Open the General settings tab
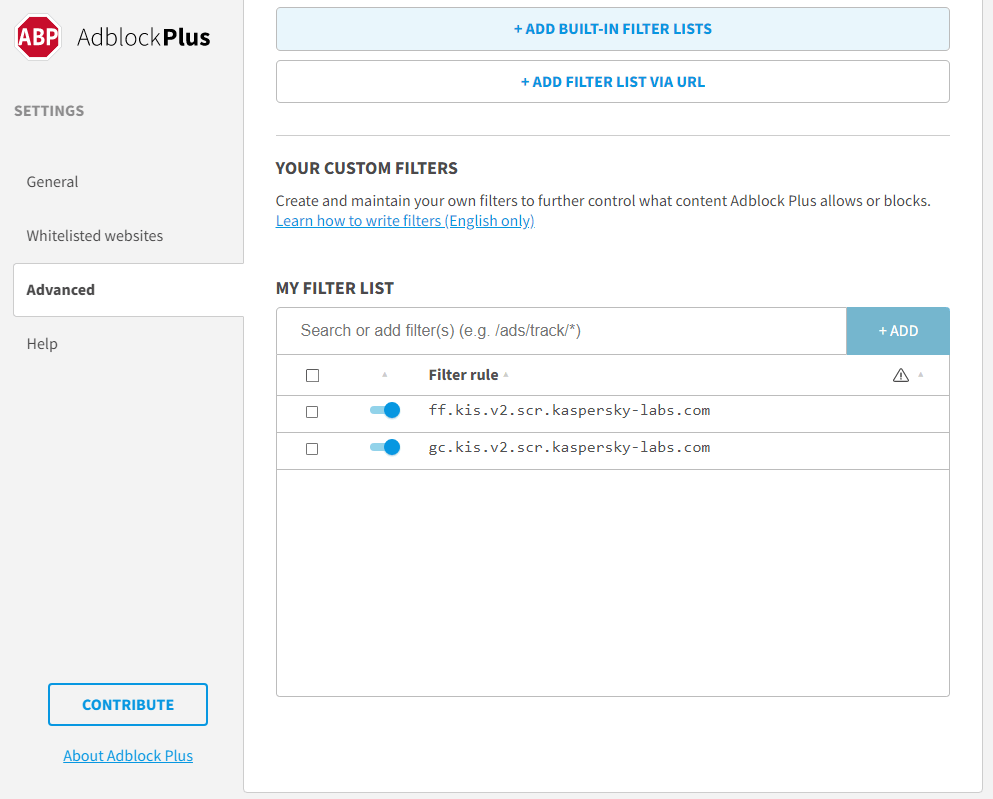The image size is (993, 799). pyautogui.click(x=53, y=182)
